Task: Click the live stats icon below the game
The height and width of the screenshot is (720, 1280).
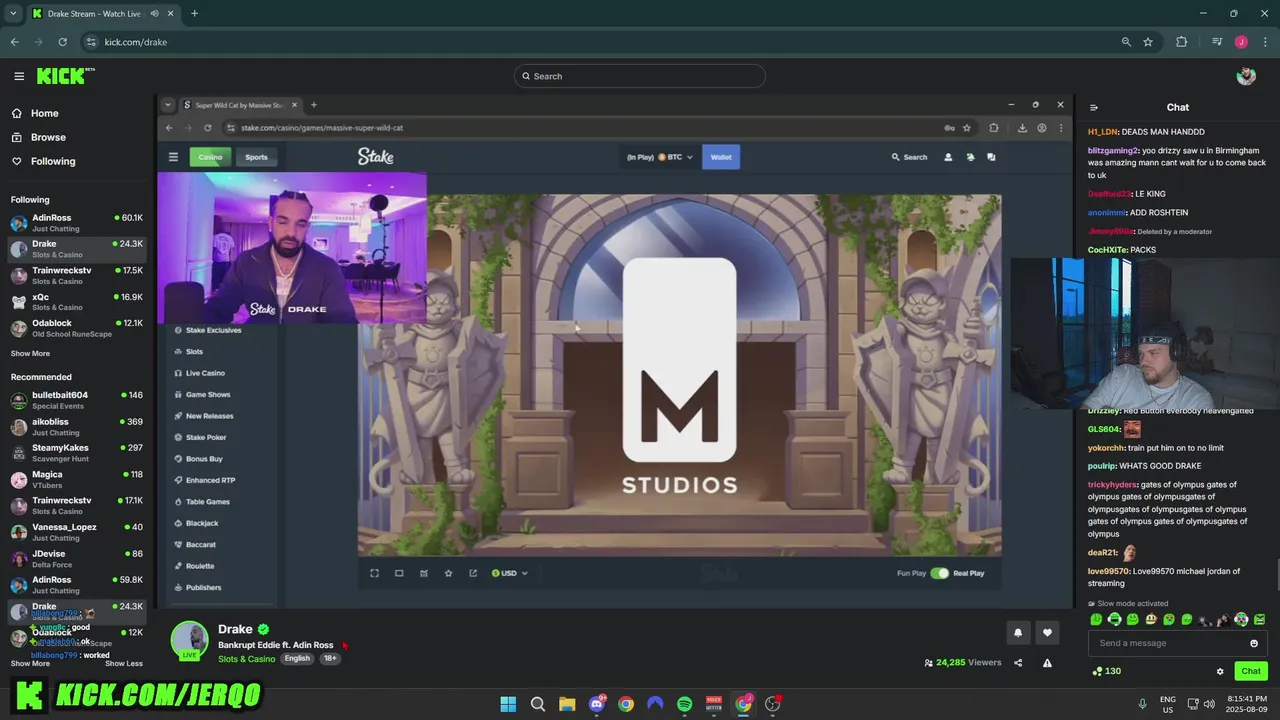Action: pos(424,573)
